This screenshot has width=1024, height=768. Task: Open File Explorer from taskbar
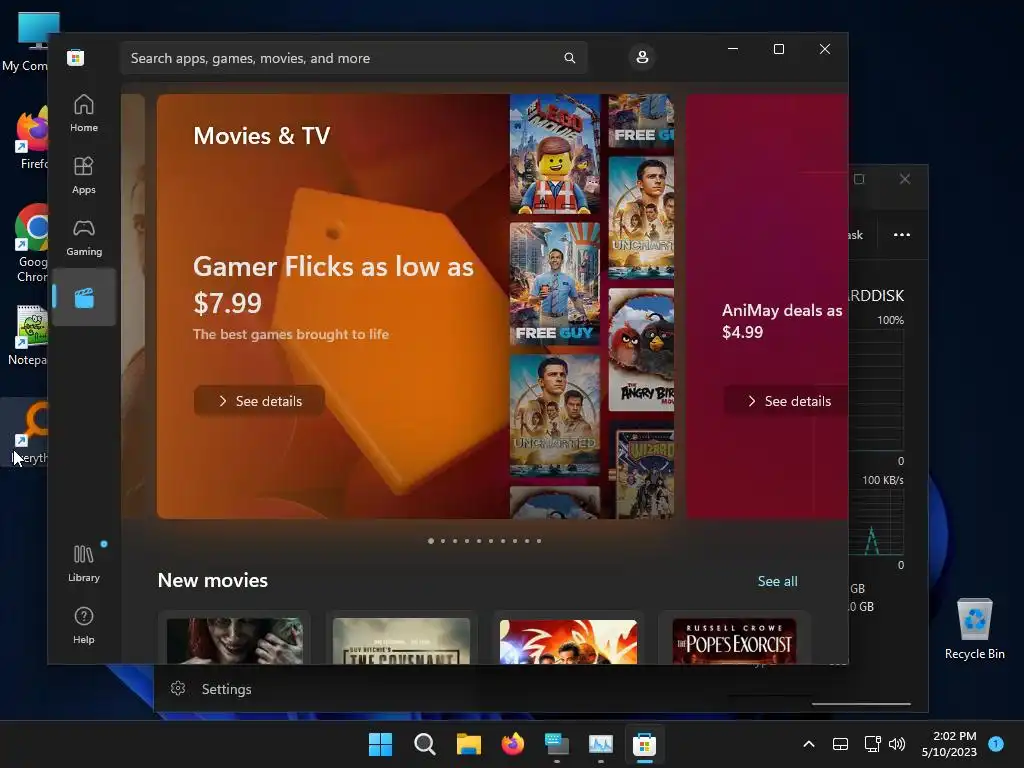(x=468, y=744)
